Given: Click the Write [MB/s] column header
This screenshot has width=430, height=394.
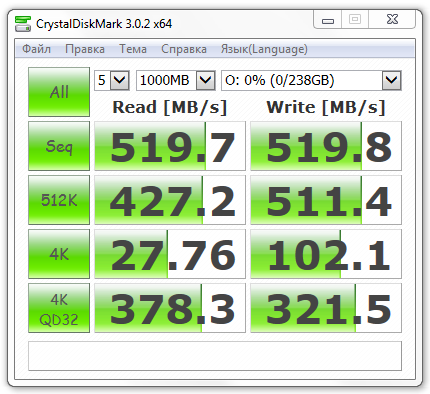Looking at the screenshot, I should [x=326, y=107].
